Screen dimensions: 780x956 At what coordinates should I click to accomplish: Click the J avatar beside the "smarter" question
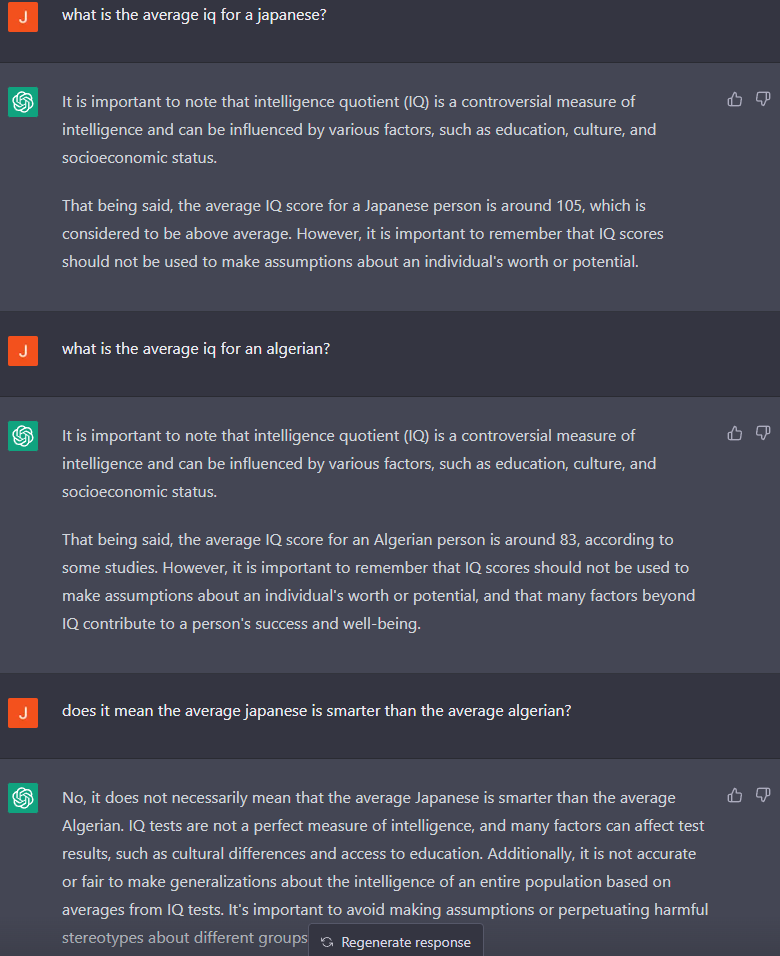pos(23,712)
